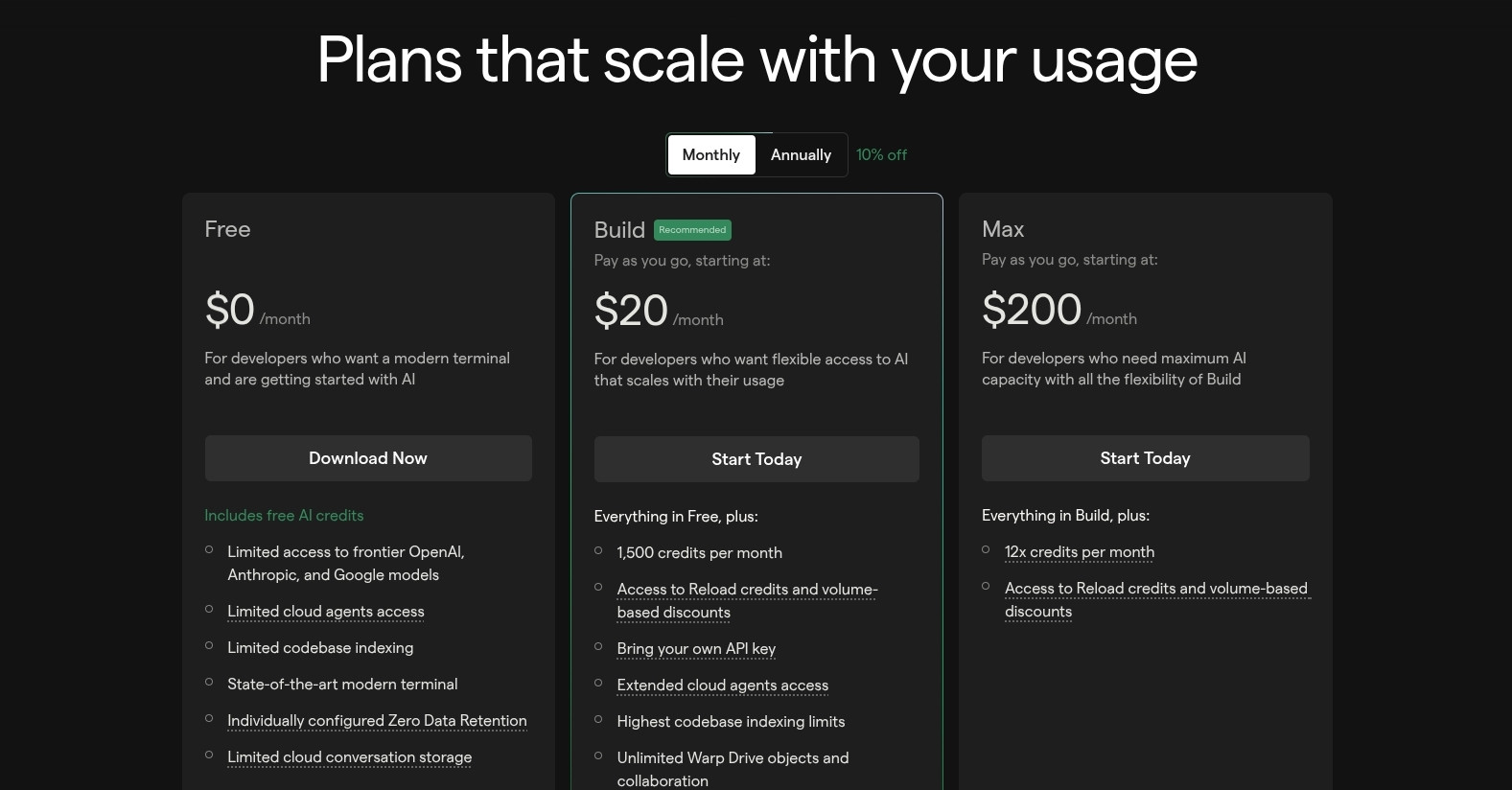Image resolution: width=1512 pixels, height=790 pixels.
Task: Open Extended cloud agents access info
Action: [x=722, y=685]
